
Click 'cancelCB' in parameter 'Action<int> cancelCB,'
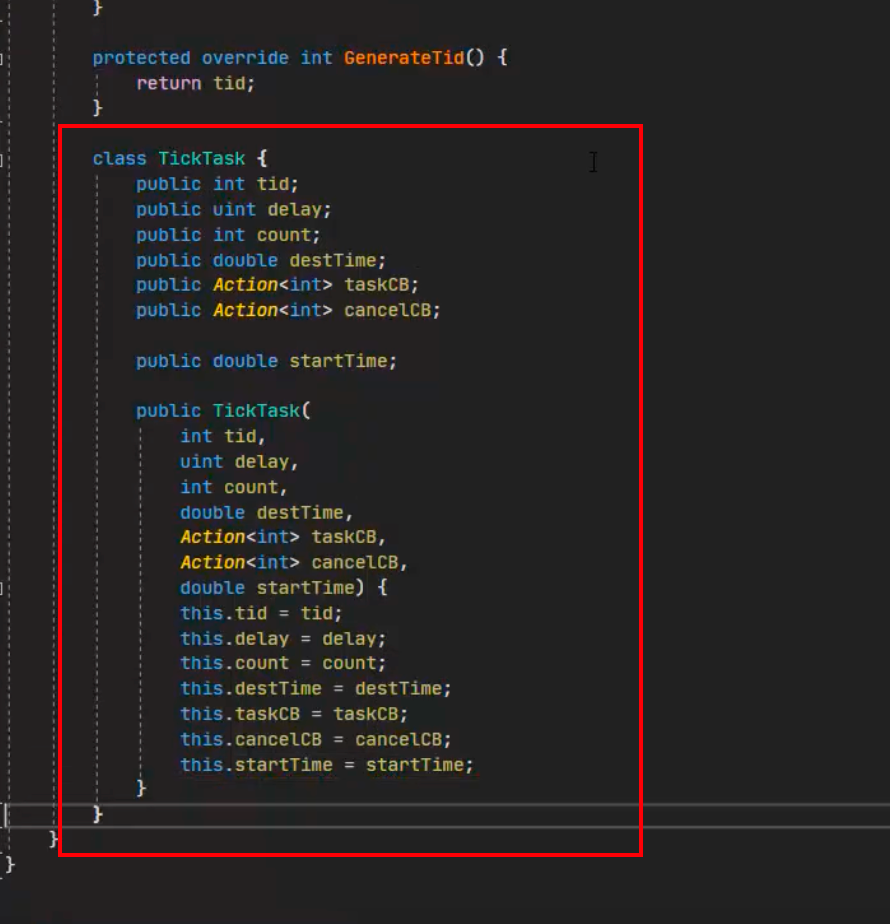point(354,562)
